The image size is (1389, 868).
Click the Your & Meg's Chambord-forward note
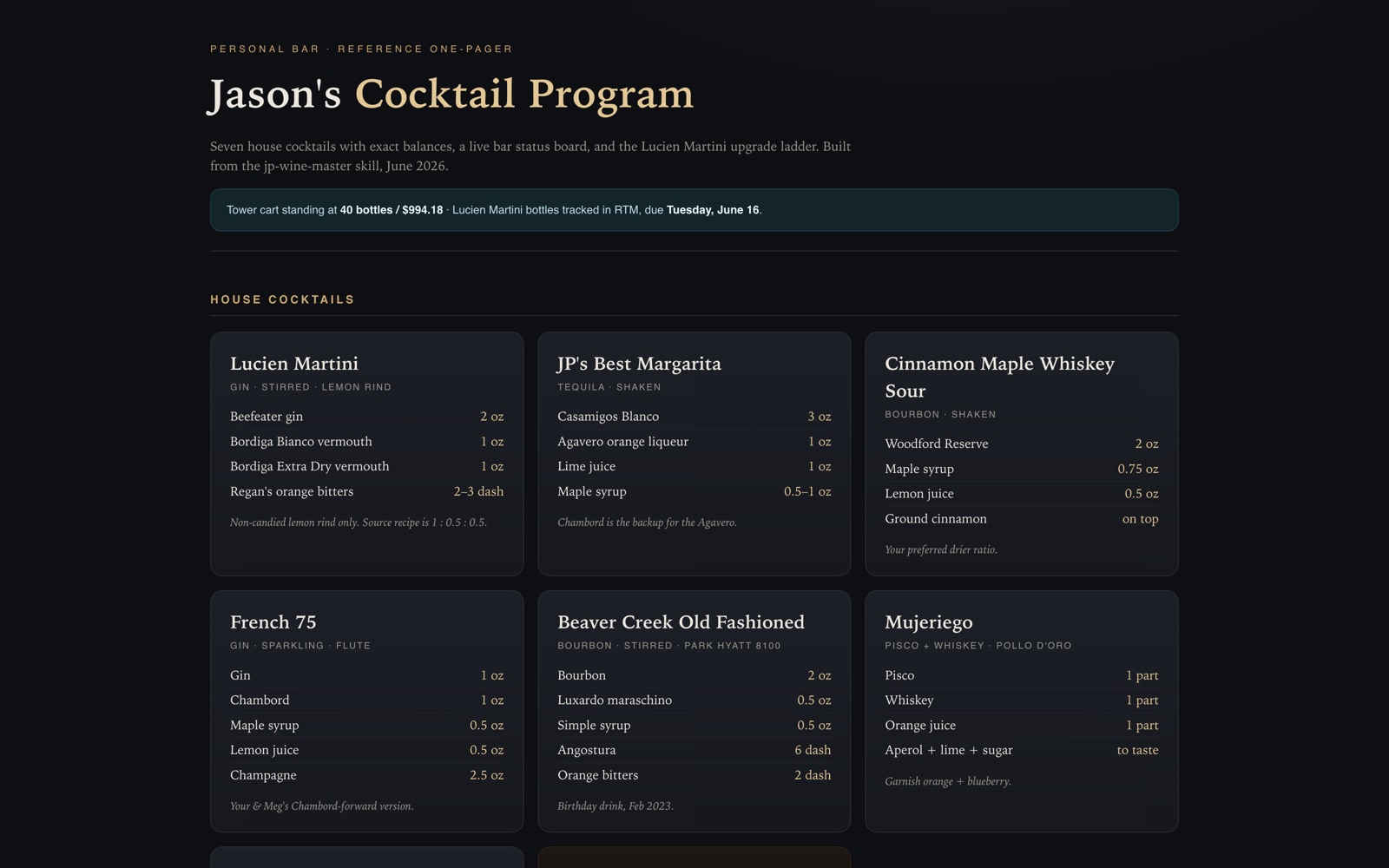point(321,806)
